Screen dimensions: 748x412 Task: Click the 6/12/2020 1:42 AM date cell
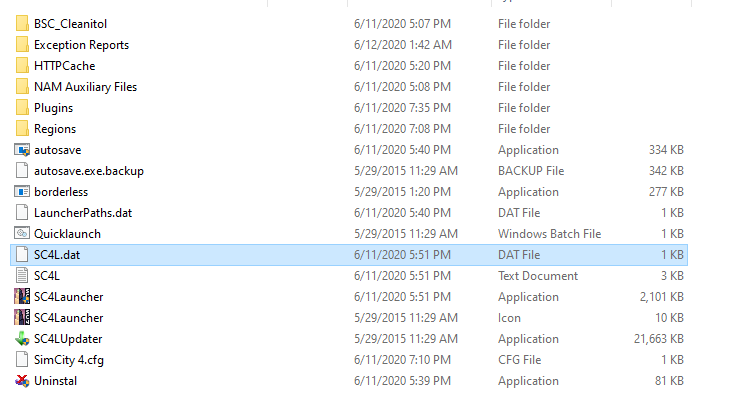(403, 45)
